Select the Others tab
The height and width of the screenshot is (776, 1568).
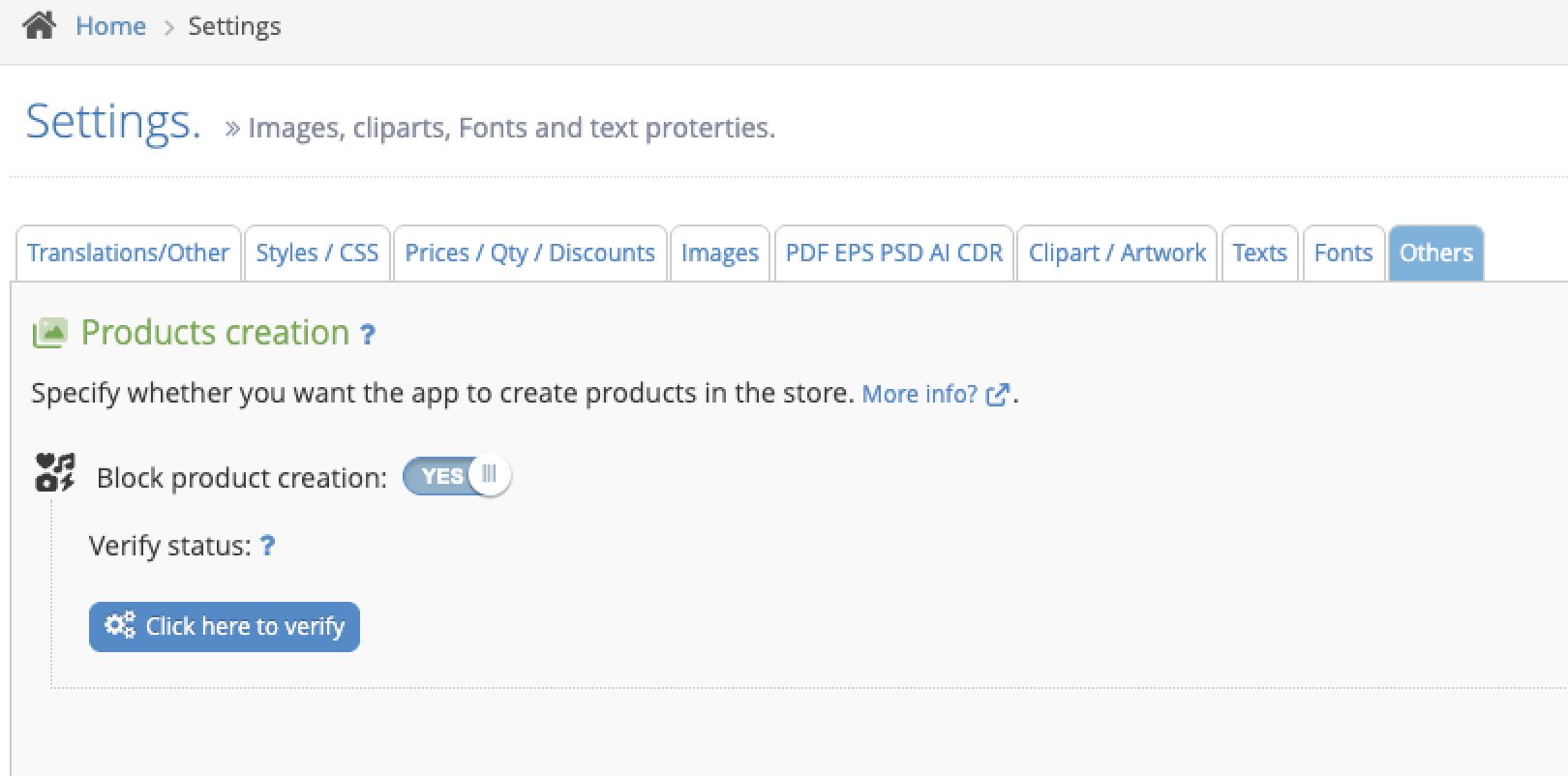[1435, 254]
